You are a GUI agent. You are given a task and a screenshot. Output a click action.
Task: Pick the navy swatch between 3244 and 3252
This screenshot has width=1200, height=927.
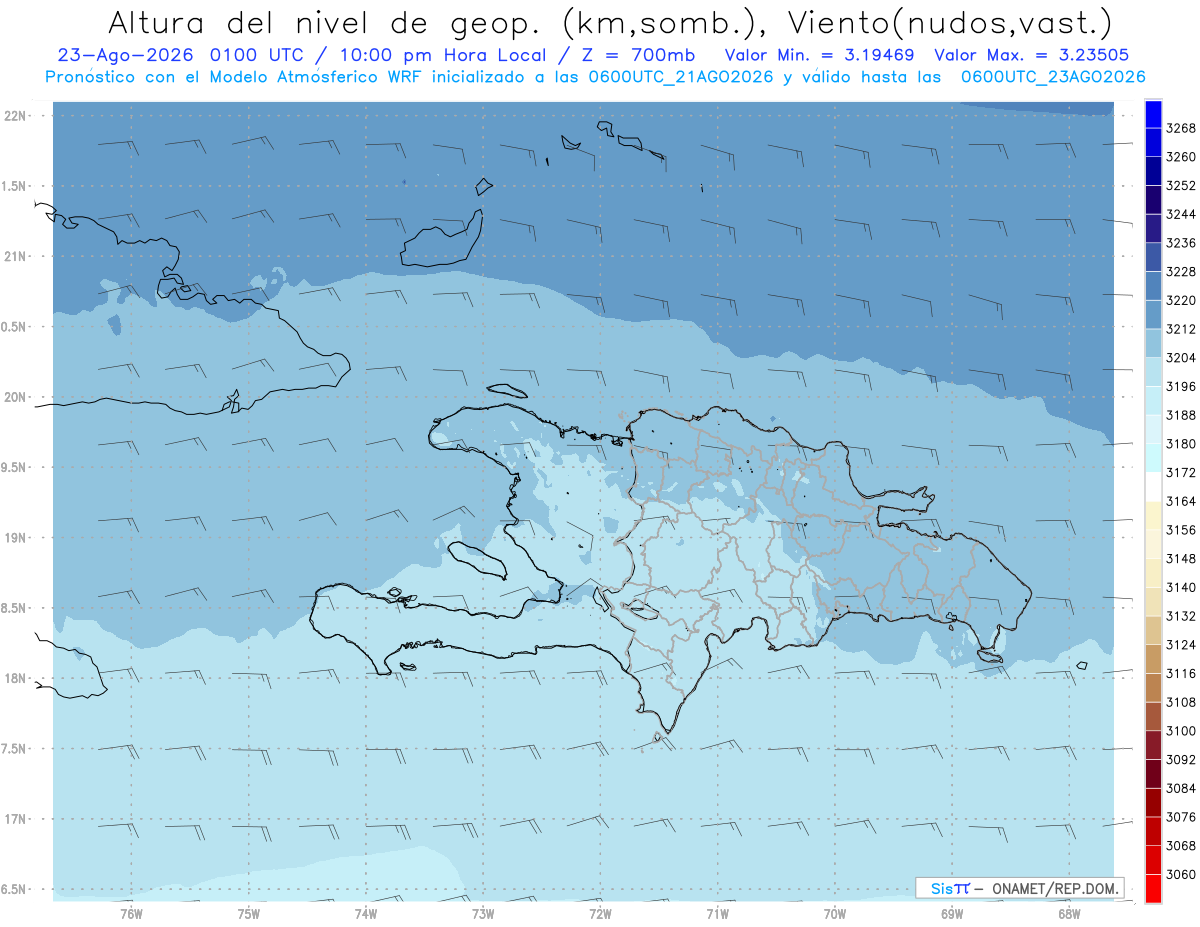pyautogui.click(x=1153, y=200)
